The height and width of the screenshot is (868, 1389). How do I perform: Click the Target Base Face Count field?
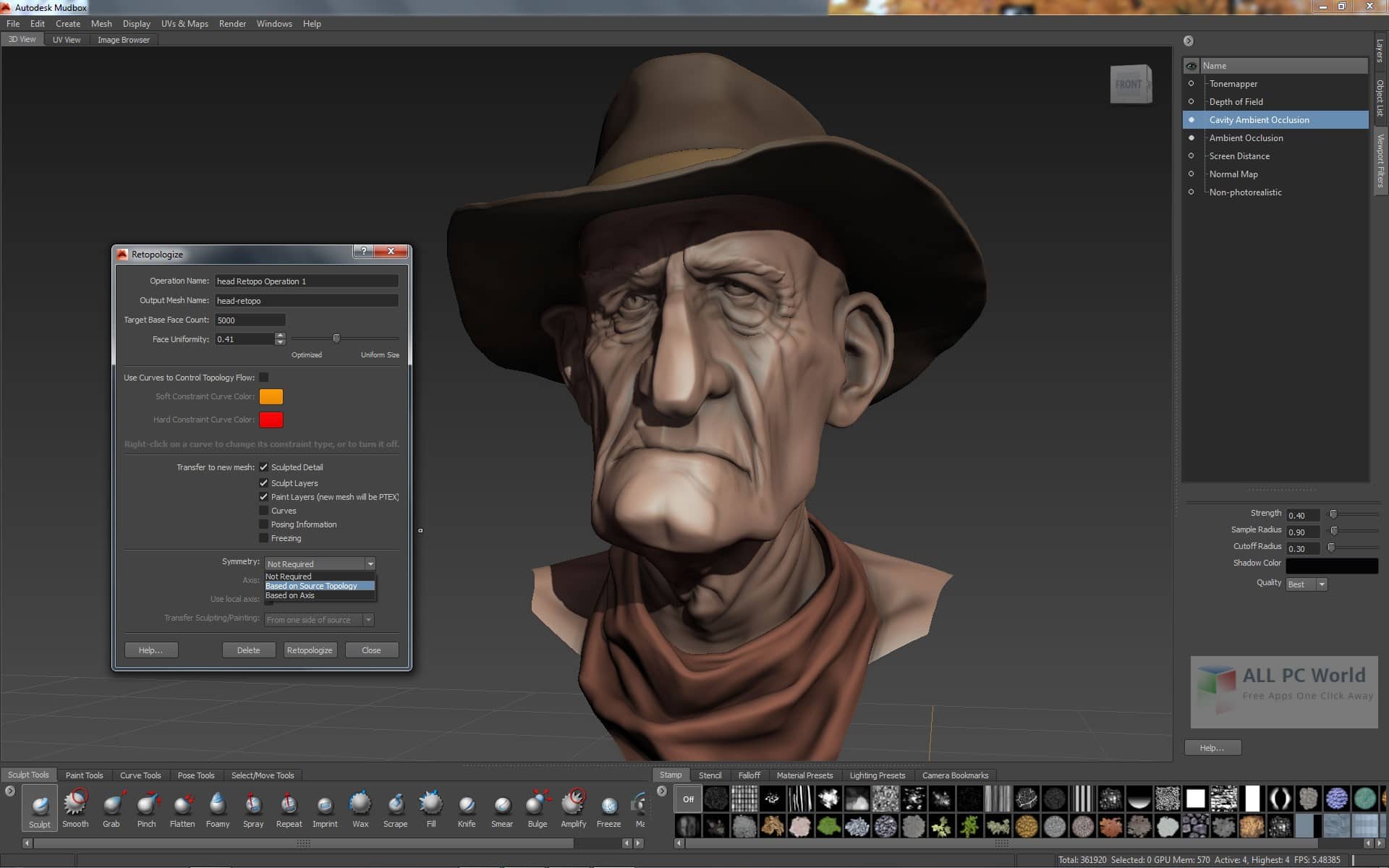(x=250, y=320)
